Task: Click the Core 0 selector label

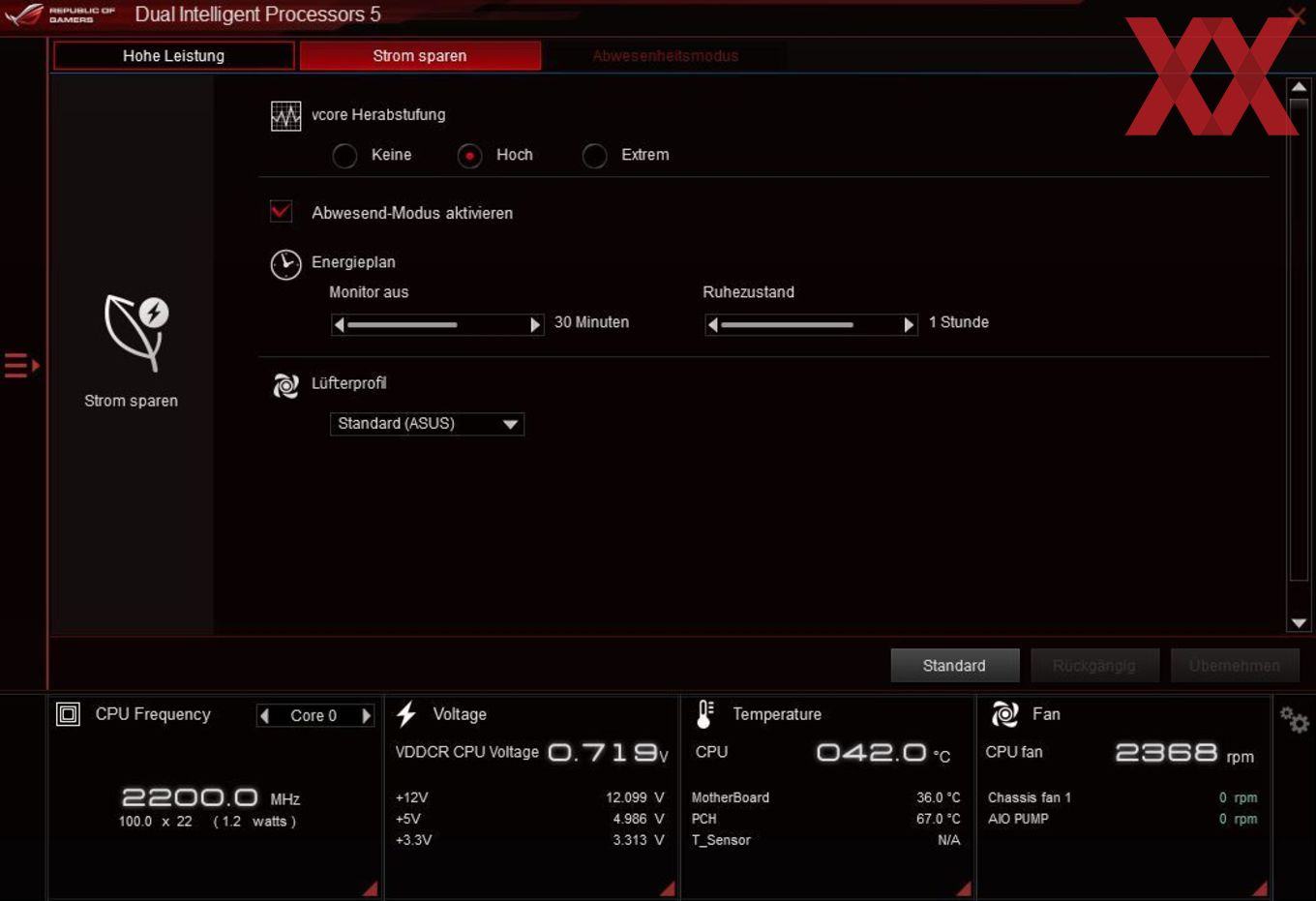Action: 314,716
